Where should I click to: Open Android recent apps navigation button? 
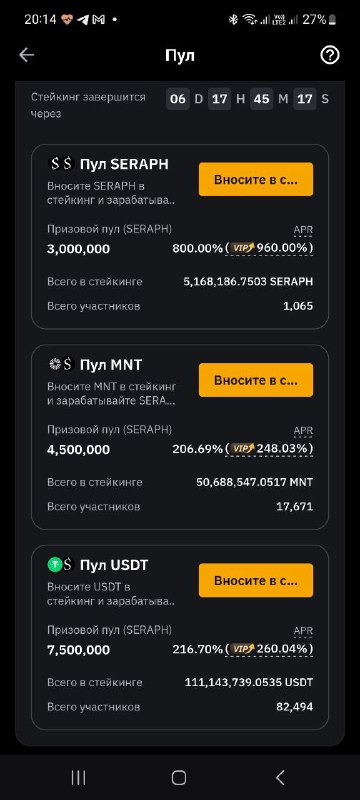click(x=78, y=778)
